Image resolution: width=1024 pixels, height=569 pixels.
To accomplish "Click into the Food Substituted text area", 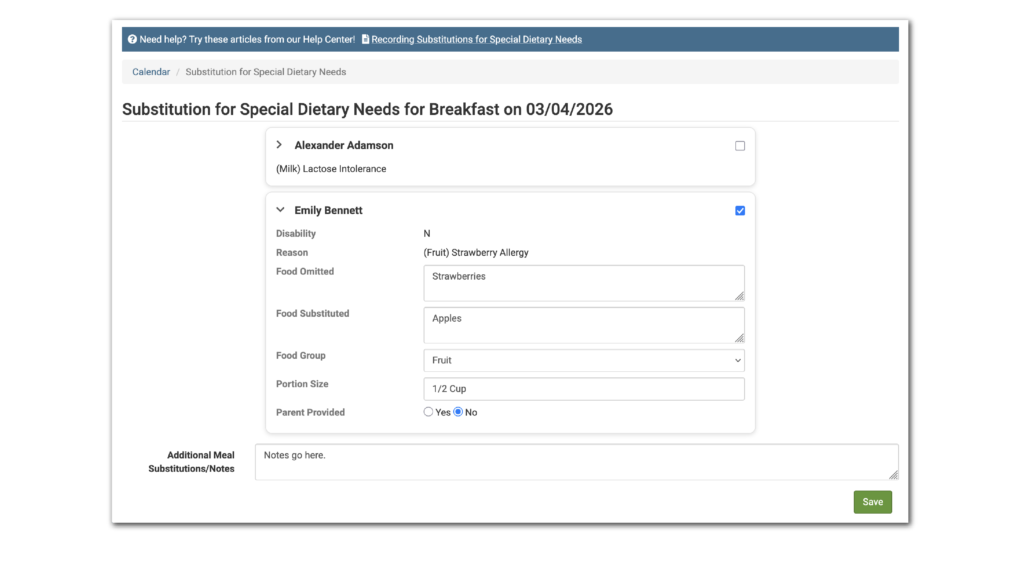I will coord(583,325).
